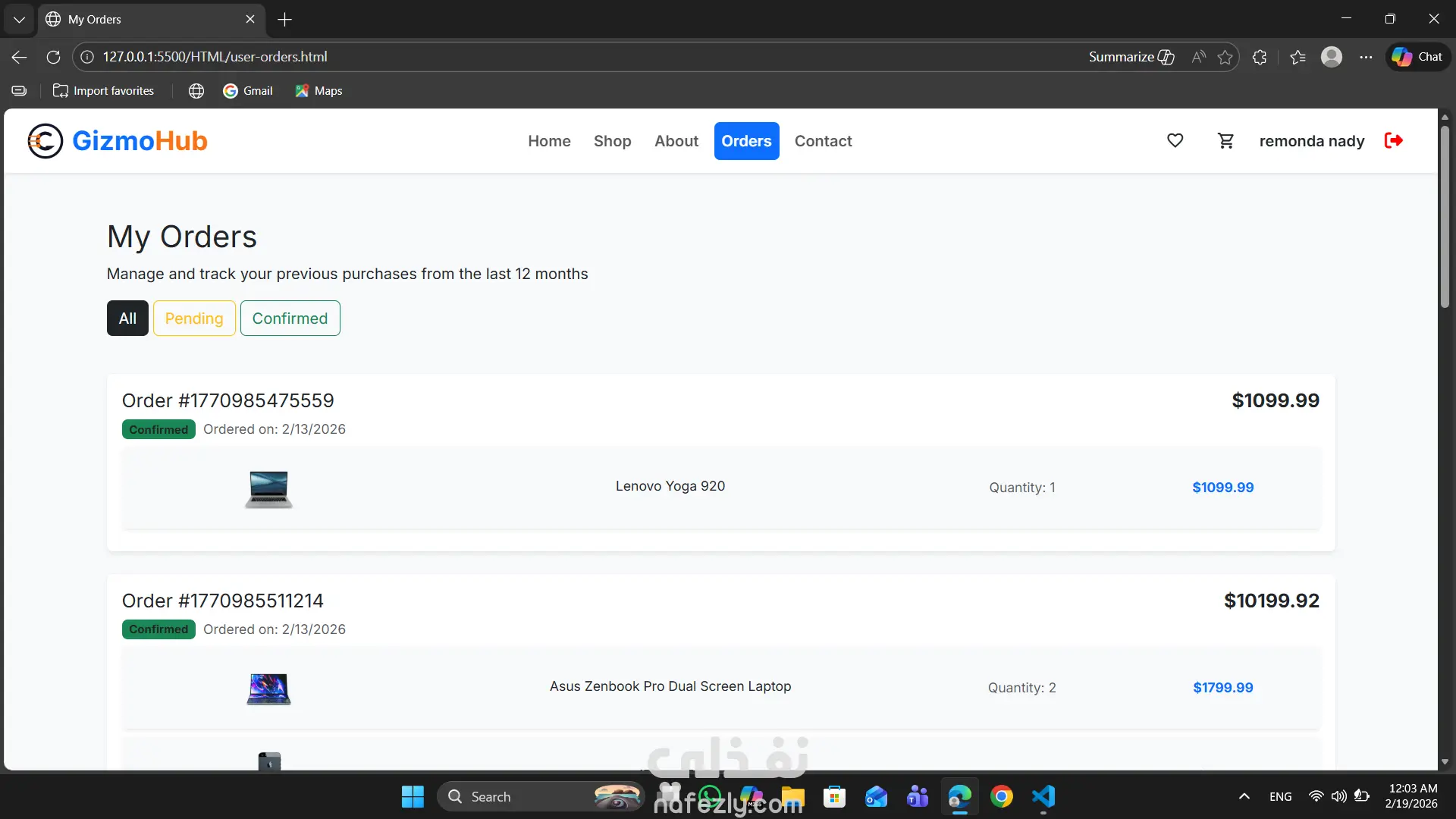Screen dimensions: 1456x819
Task: Click the red logout icon
Action: (1393, 140)
